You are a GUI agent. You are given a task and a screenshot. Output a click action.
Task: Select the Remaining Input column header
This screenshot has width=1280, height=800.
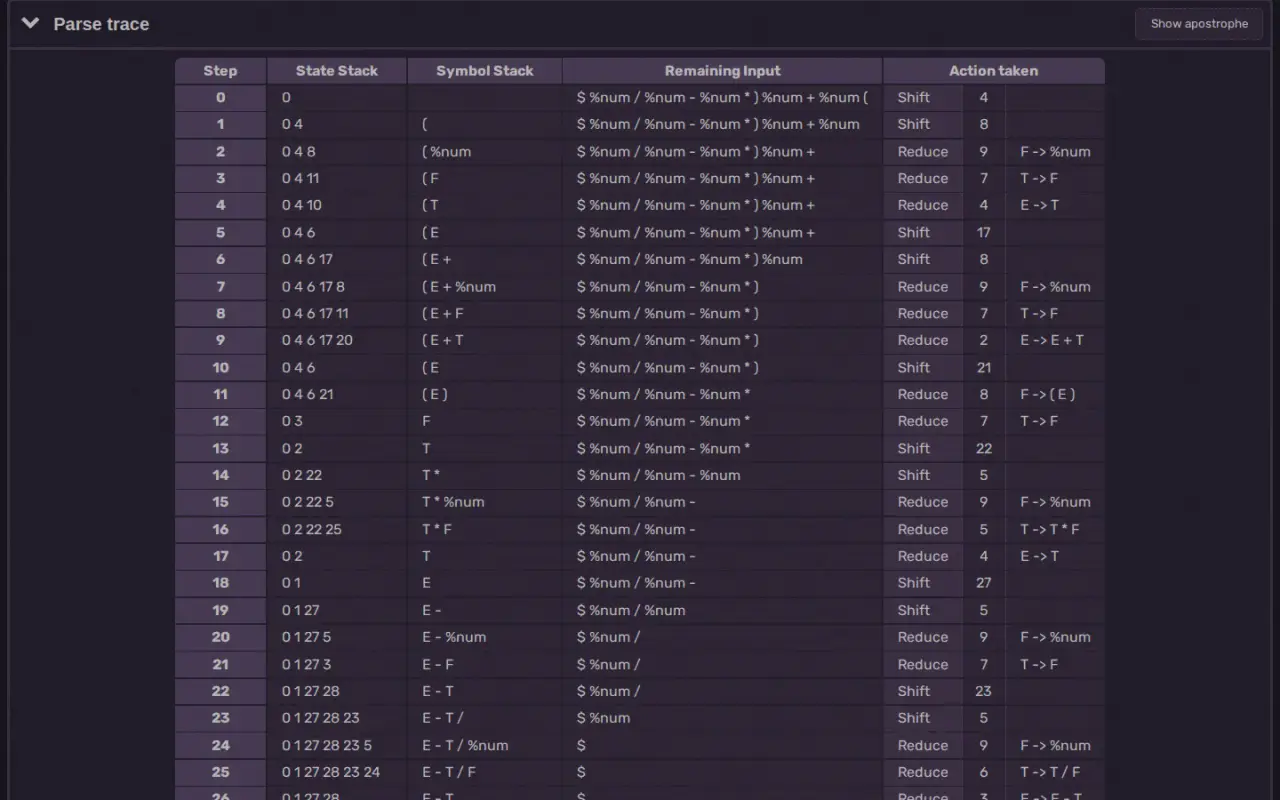(x=723, y=71)
